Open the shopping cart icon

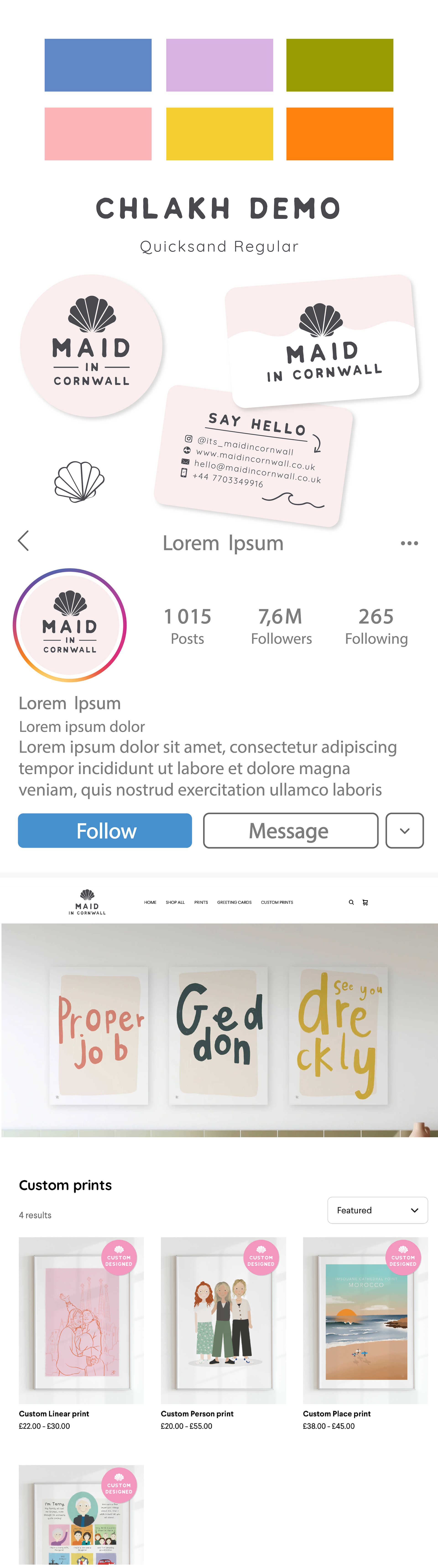coord(365,902)
